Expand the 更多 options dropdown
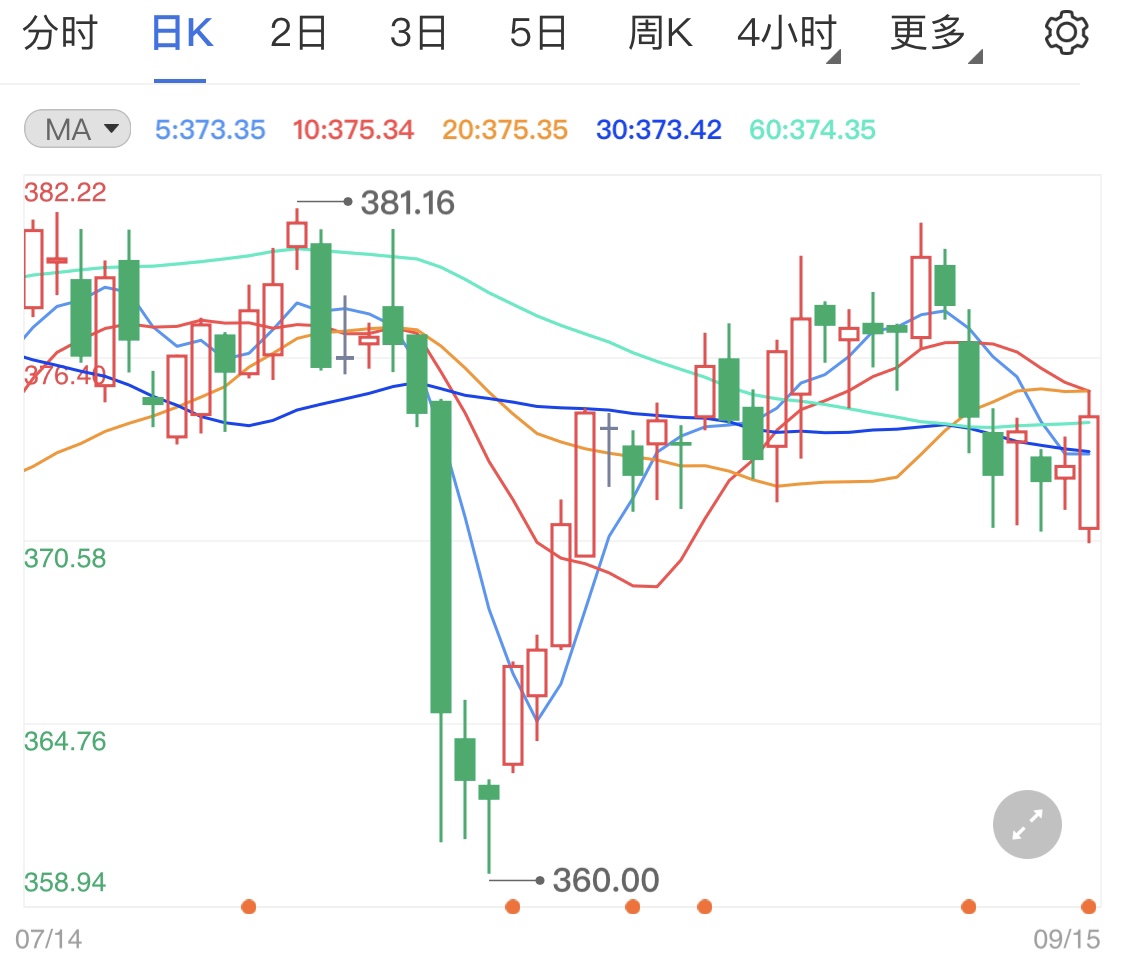1125x960 pixels. (935, 34)
